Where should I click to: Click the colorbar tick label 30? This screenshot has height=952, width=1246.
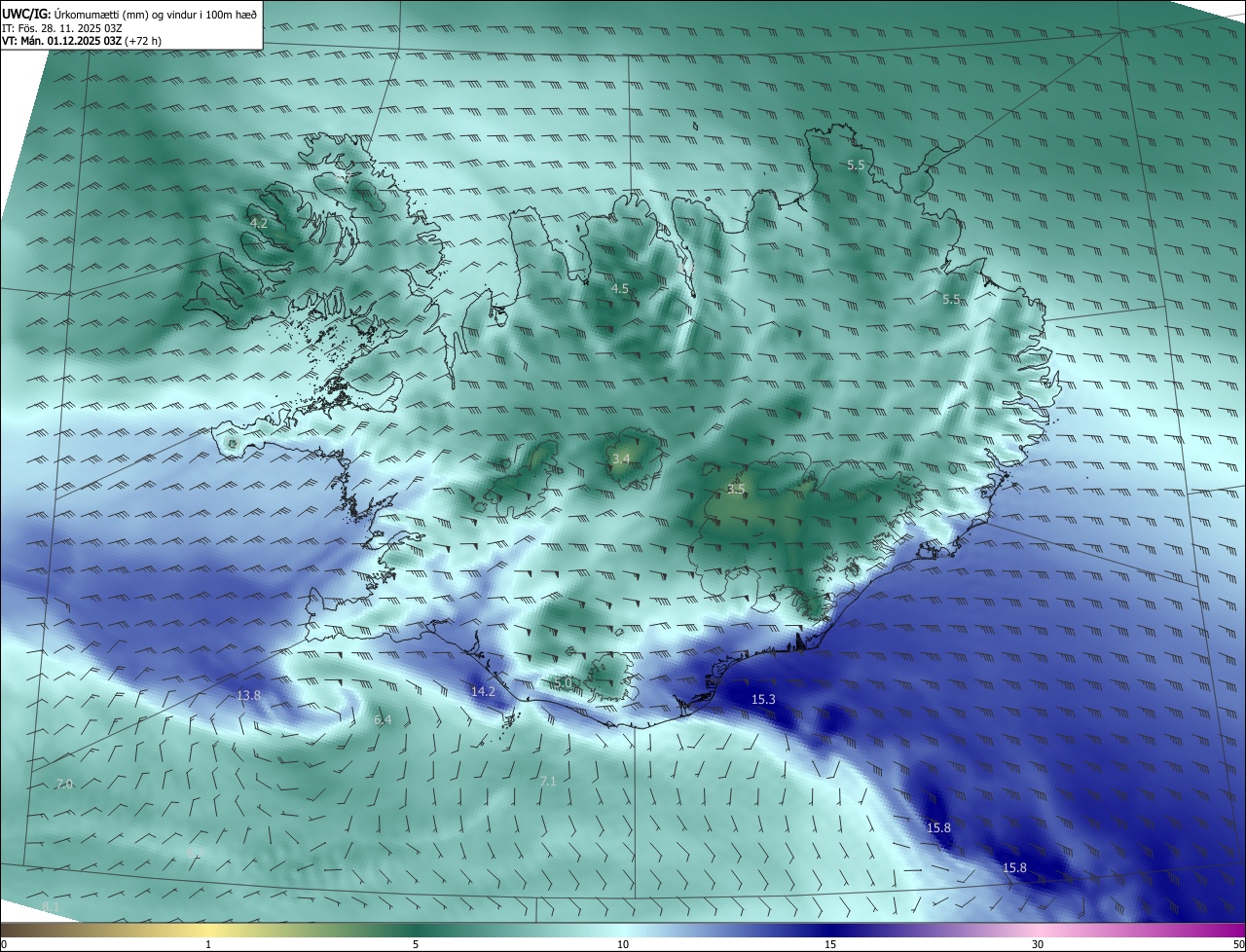point(1038,944)
